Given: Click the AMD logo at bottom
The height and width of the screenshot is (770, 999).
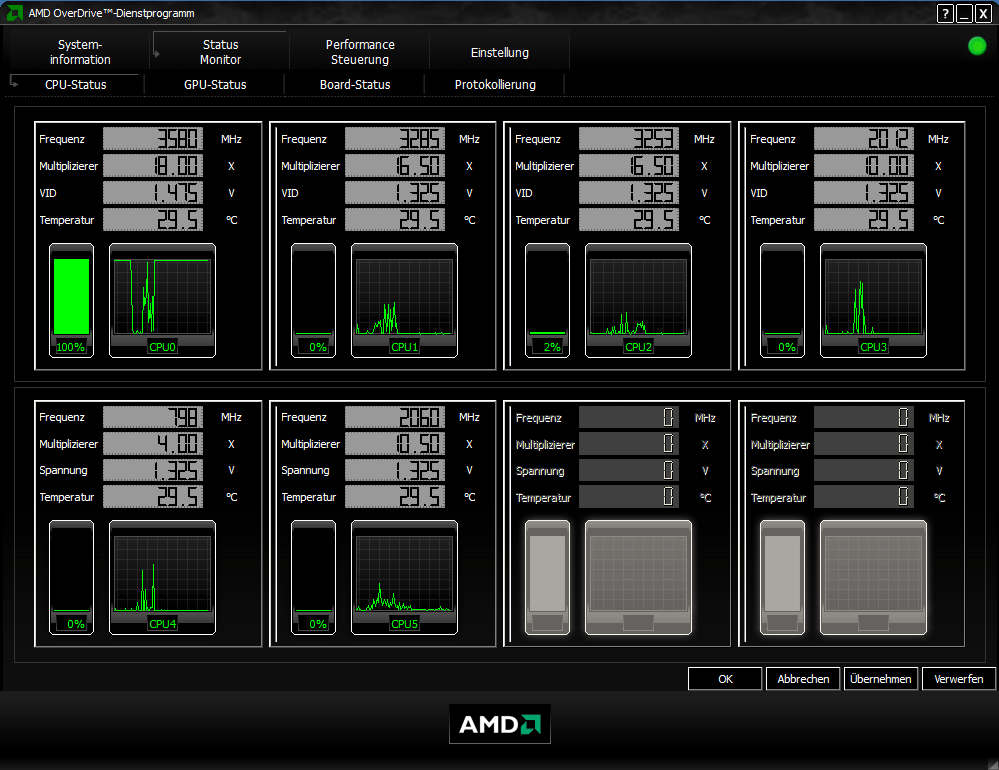Looking at the screenshot, I should 500,724.
